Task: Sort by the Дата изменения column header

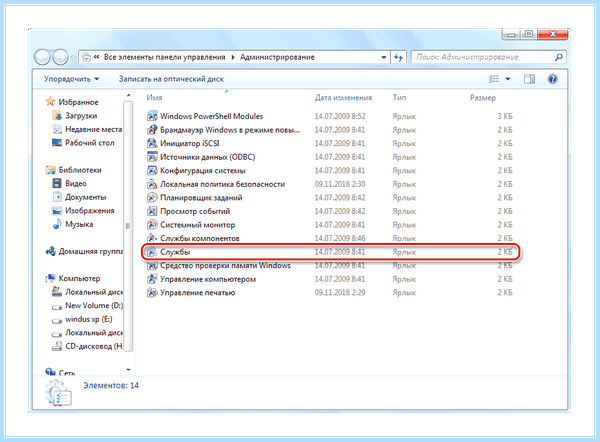Action: pos(343,98)
